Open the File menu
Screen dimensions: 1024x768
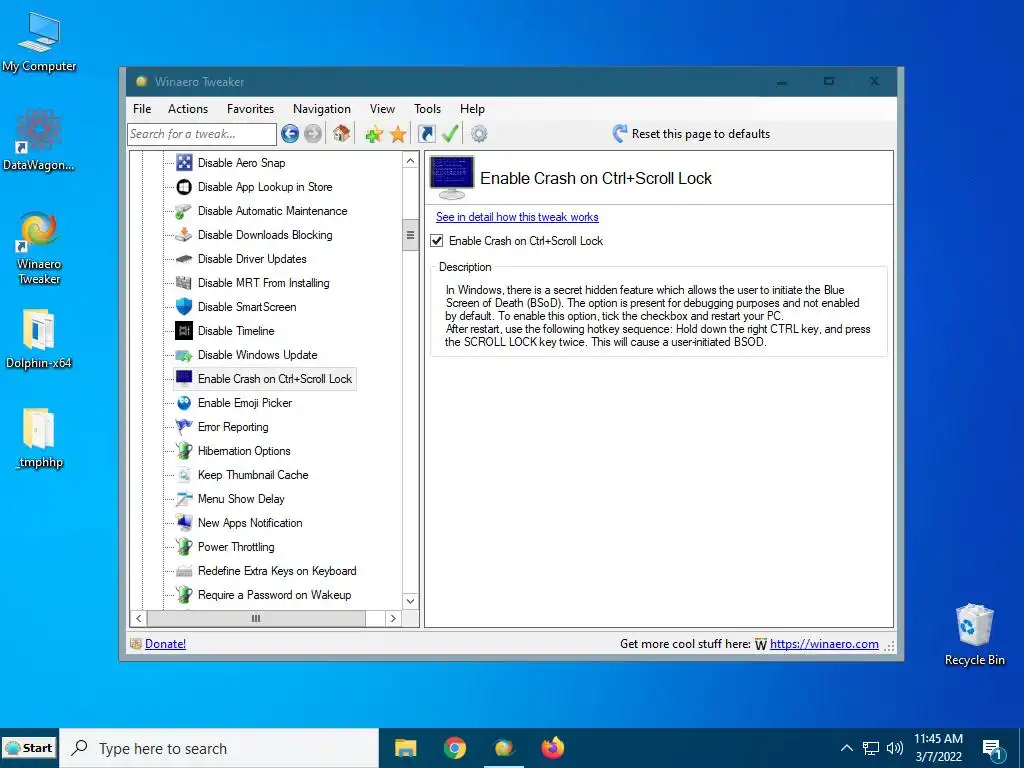[x=142, y=109]
